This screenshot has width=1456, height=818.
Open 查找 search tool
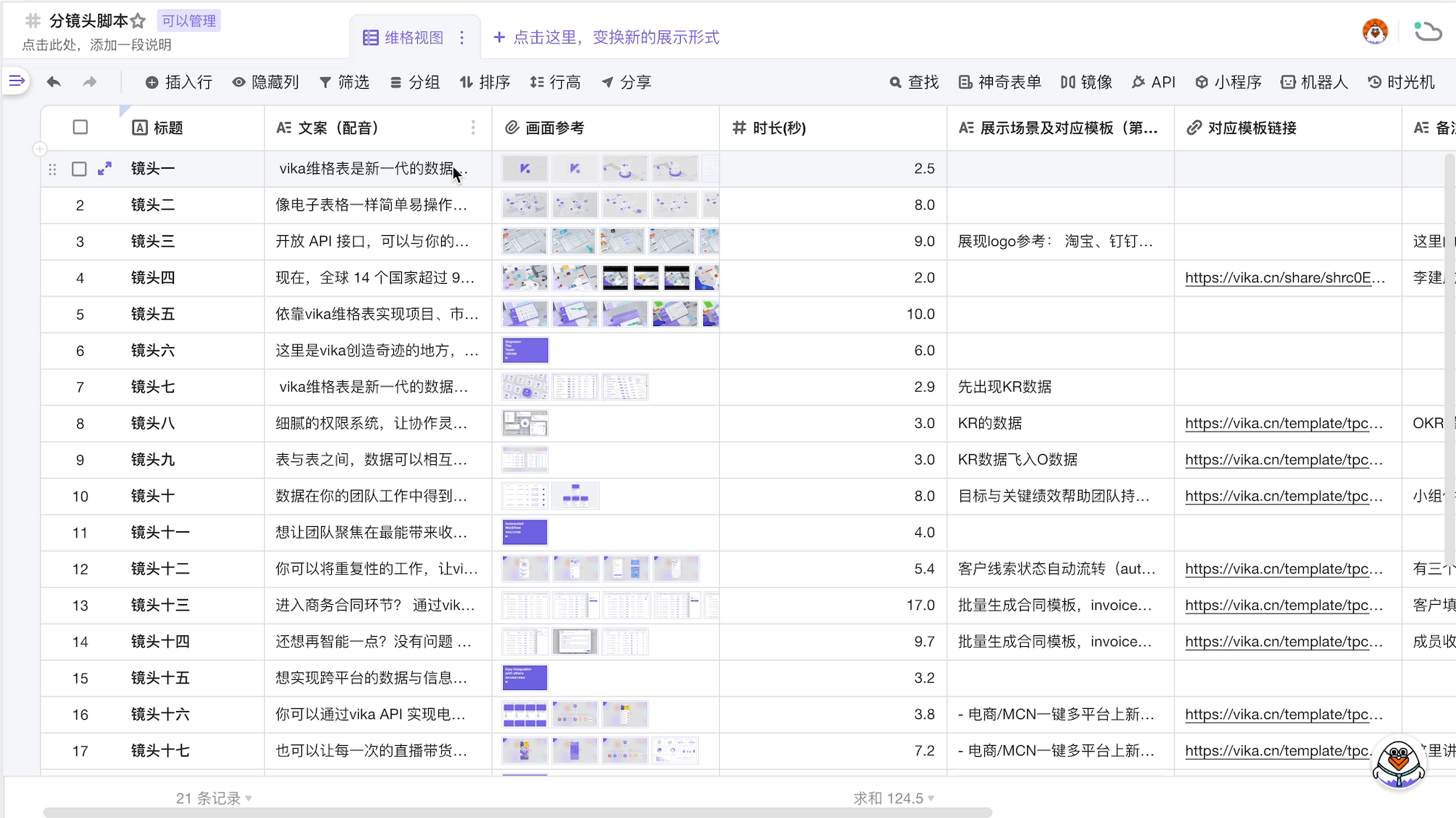coord(914,82)
